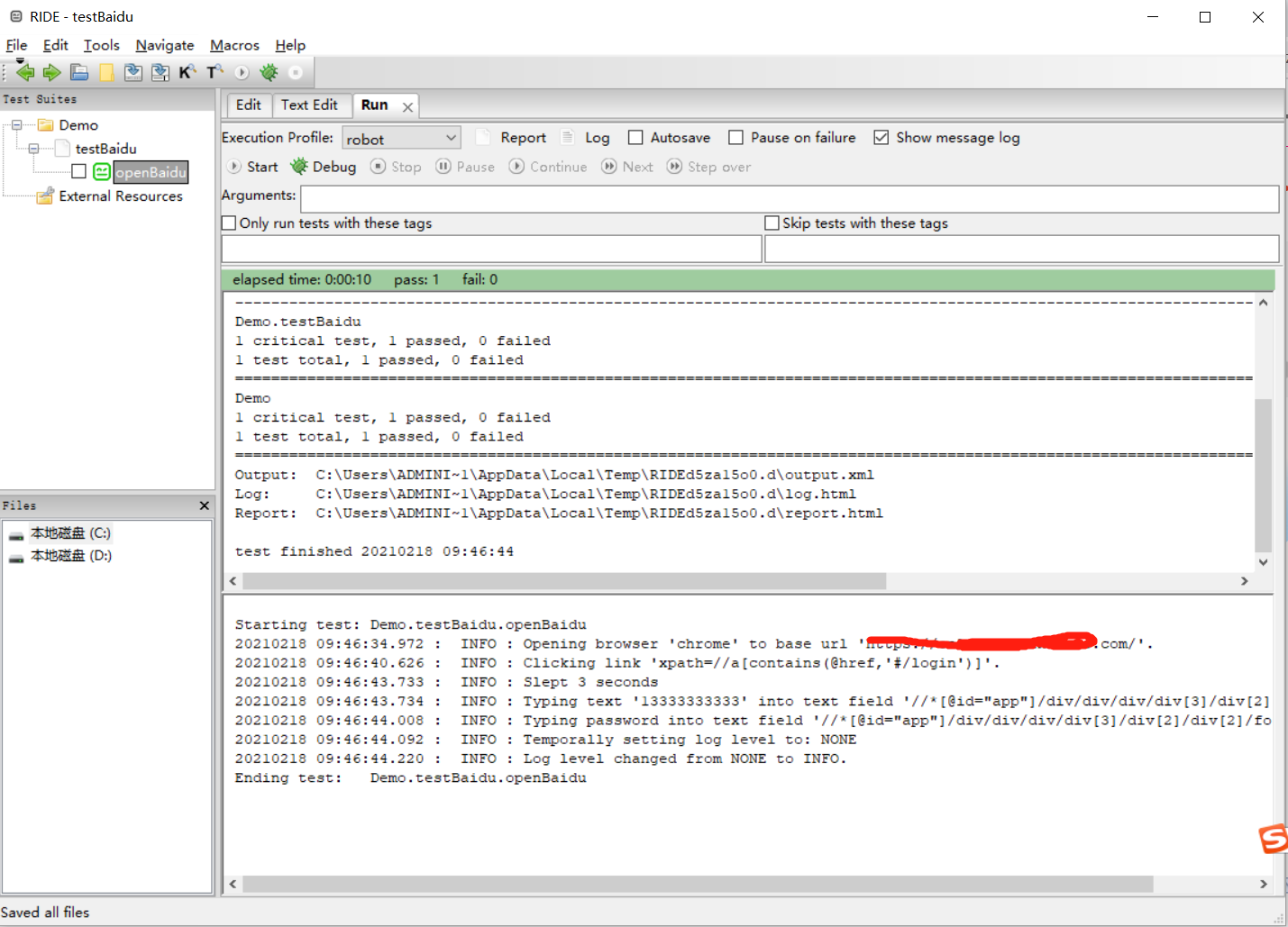
Task: Click the green back arrow toolbar icon
Action: 25,72
